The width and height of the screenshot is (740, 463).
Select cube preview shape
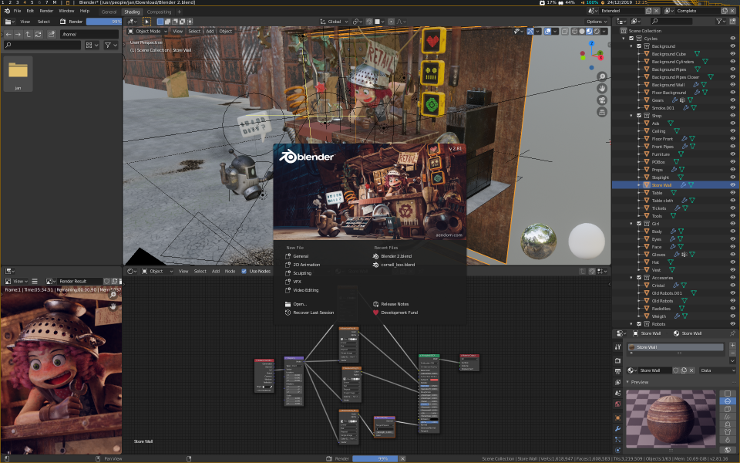(727, 409)
